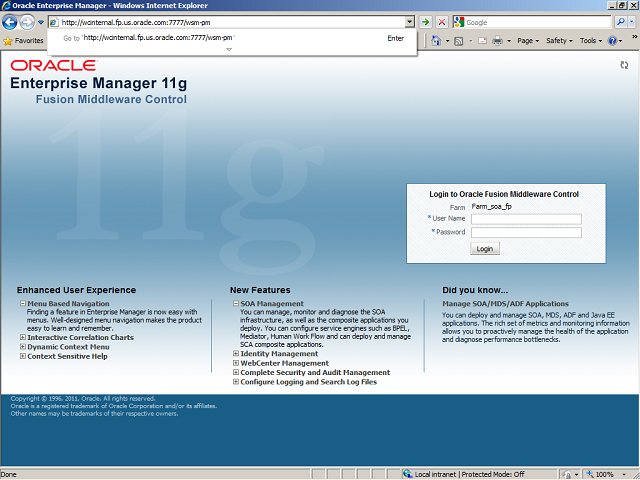Click the RSS feeds icon
Image resolution: width=640 pixels, height=480 pixels.
(x=459, y=41)
